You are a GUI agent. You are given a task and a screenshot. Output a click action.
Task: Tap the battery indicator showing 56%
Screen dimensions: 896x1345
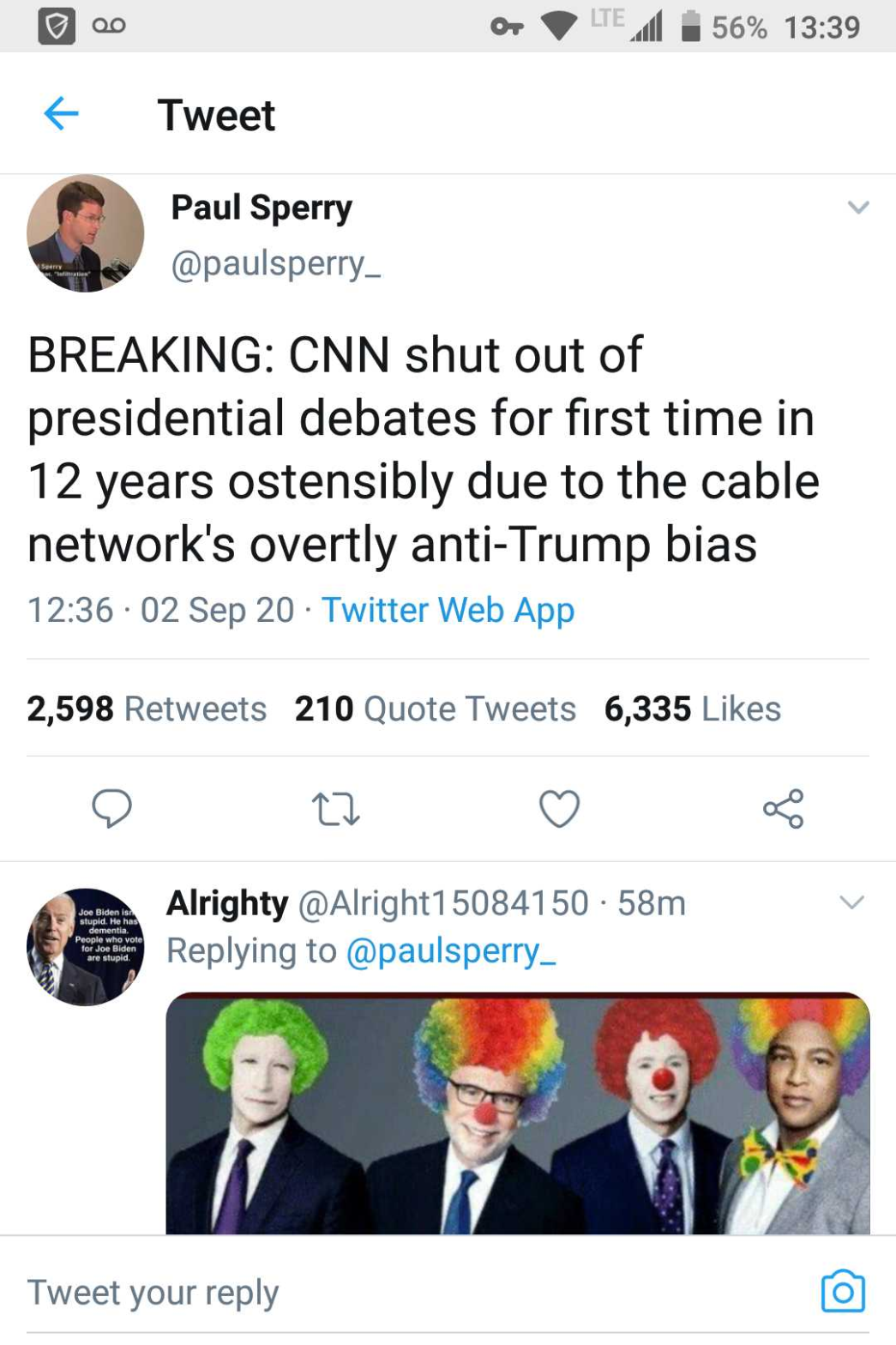click(x=724, y=27)
